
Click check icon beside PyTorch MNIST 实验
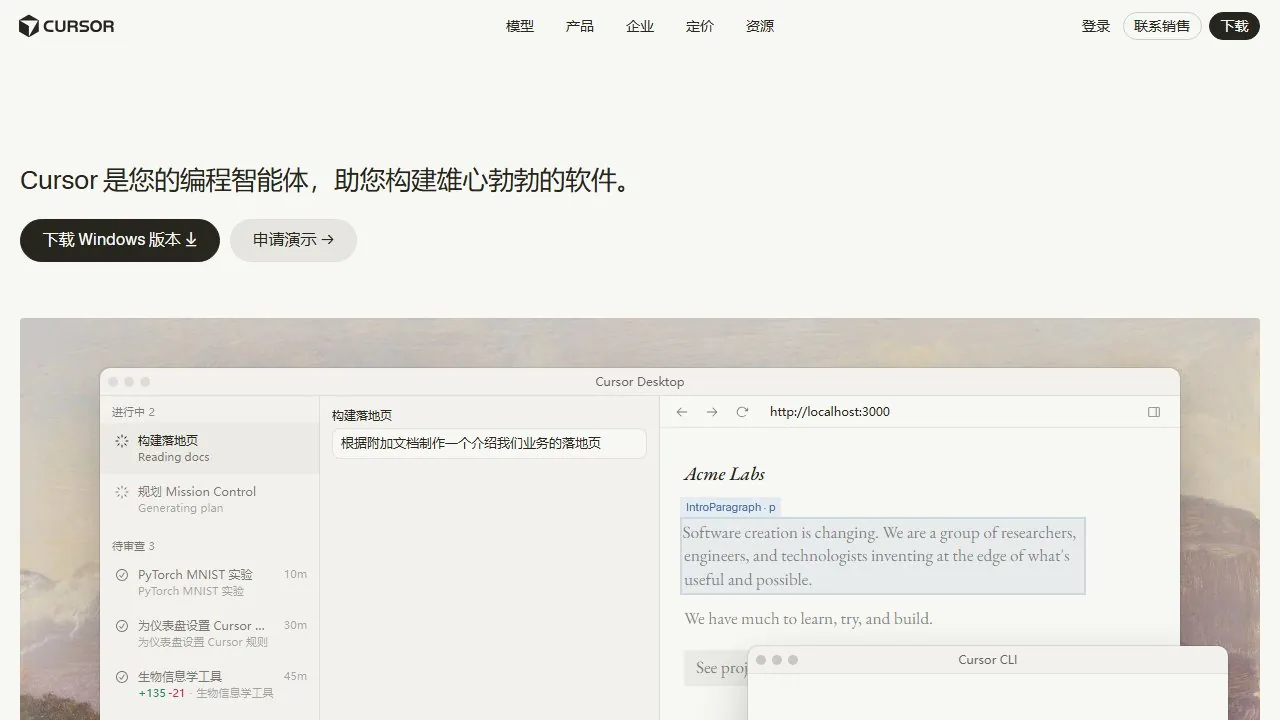click(x=122, y=575)
